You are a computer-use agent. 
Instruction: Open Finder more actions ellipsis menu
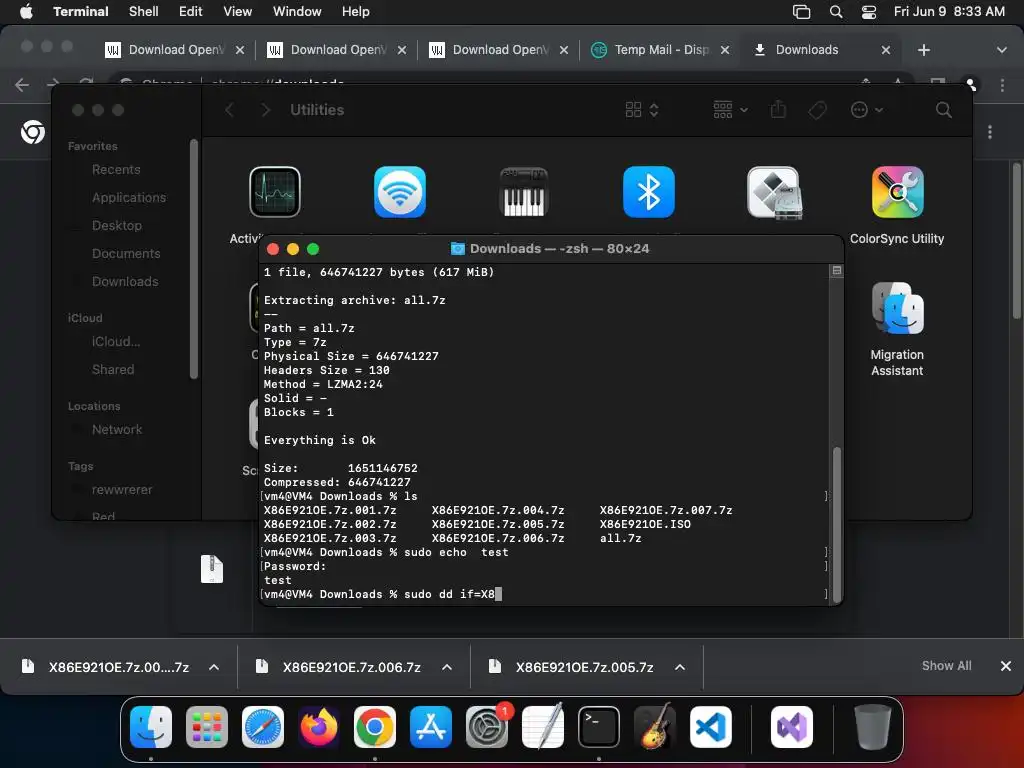[867, 110]
